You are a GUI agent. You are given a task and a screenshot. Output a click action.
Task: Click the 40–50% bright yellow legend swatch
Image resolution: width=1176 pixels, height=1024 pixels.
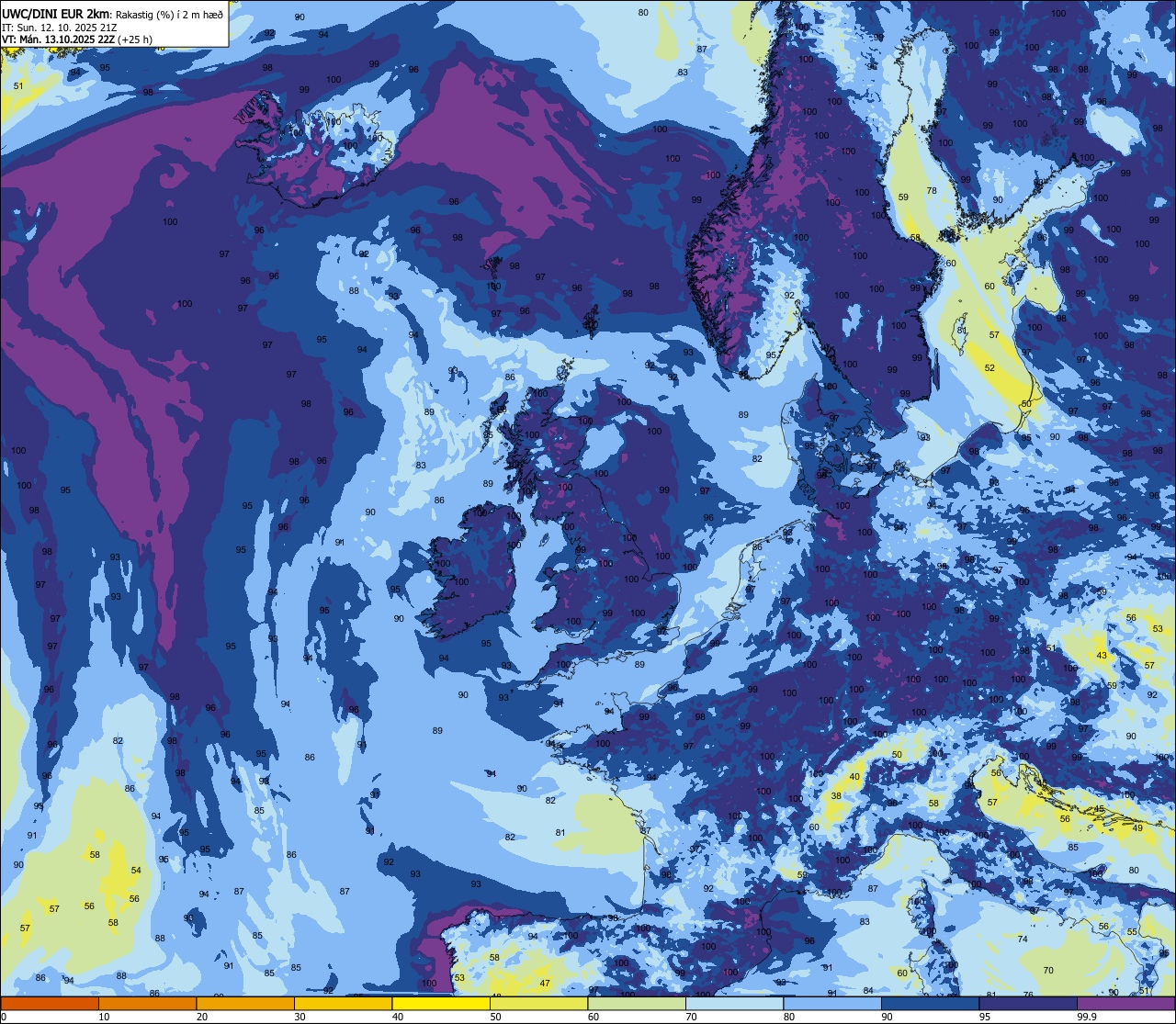click(x=441, y=1003)
